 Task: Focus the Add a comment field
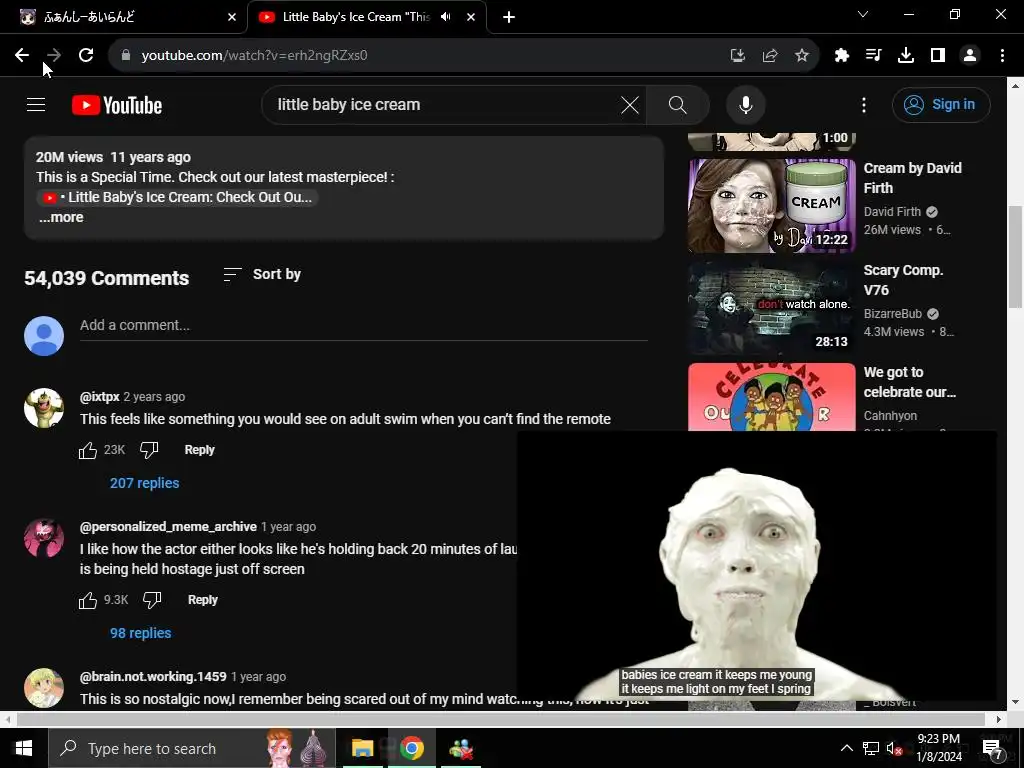364,325
